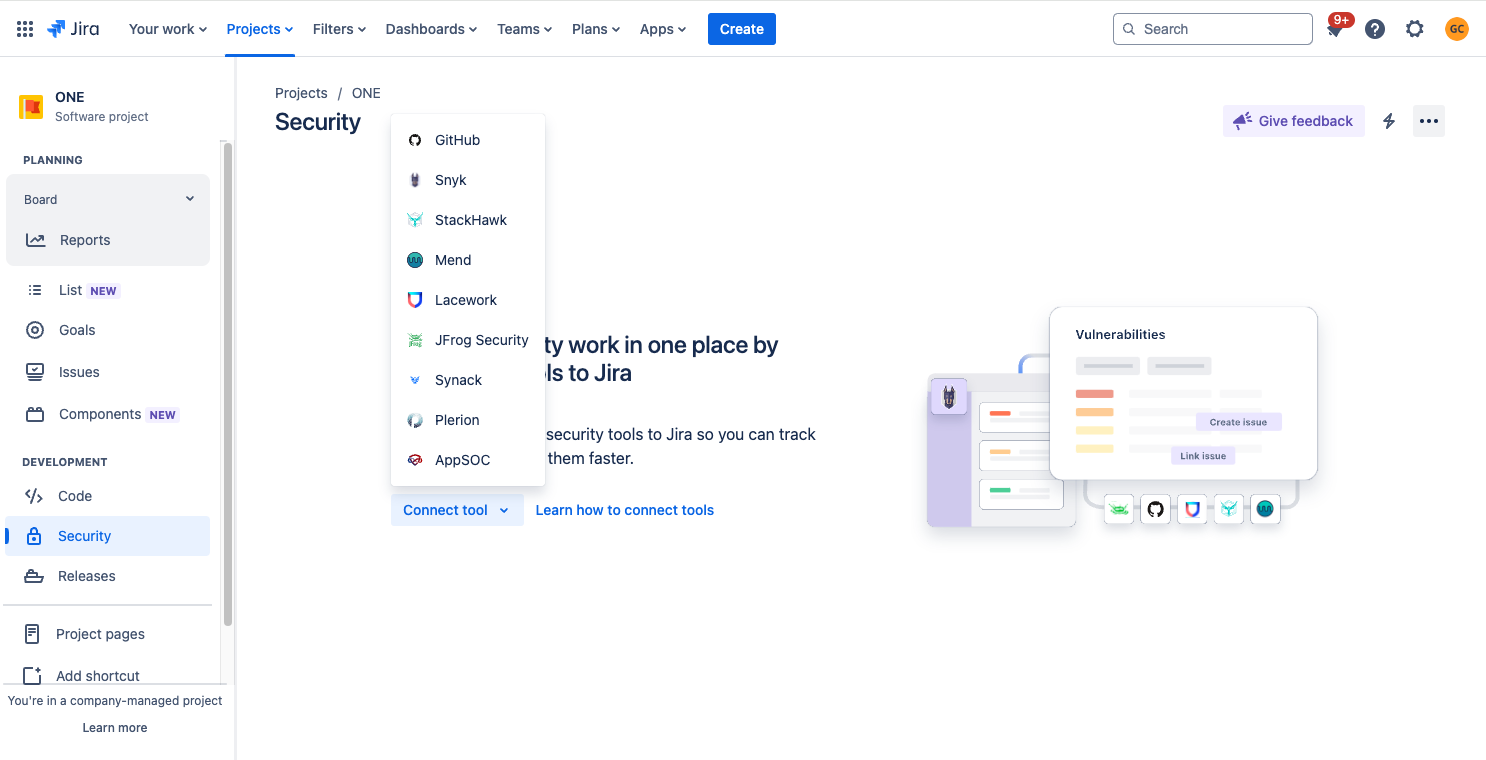Expand the Teams menu

pyautogui.click(x=525, y=29)
